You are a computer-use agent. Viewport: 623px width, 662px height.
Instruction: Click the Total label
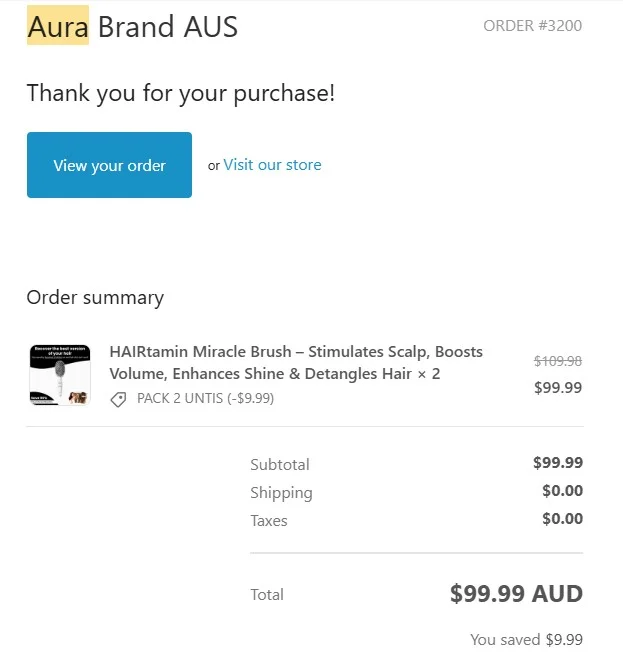(267, 595)
